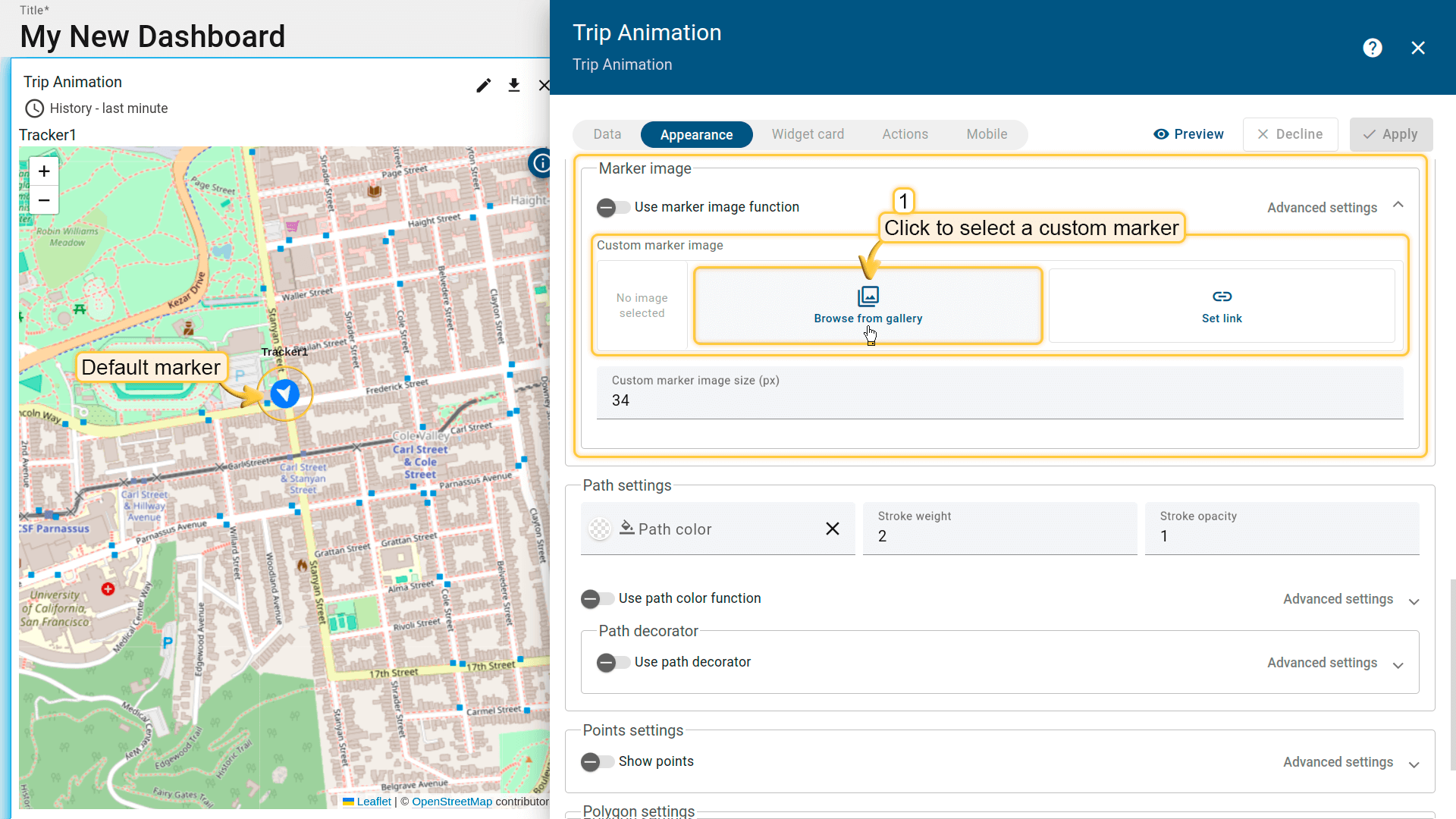The width and height of the screenshot is (1456, 819).
Task: Expand path color function advanced settings
Action: 1414,601
